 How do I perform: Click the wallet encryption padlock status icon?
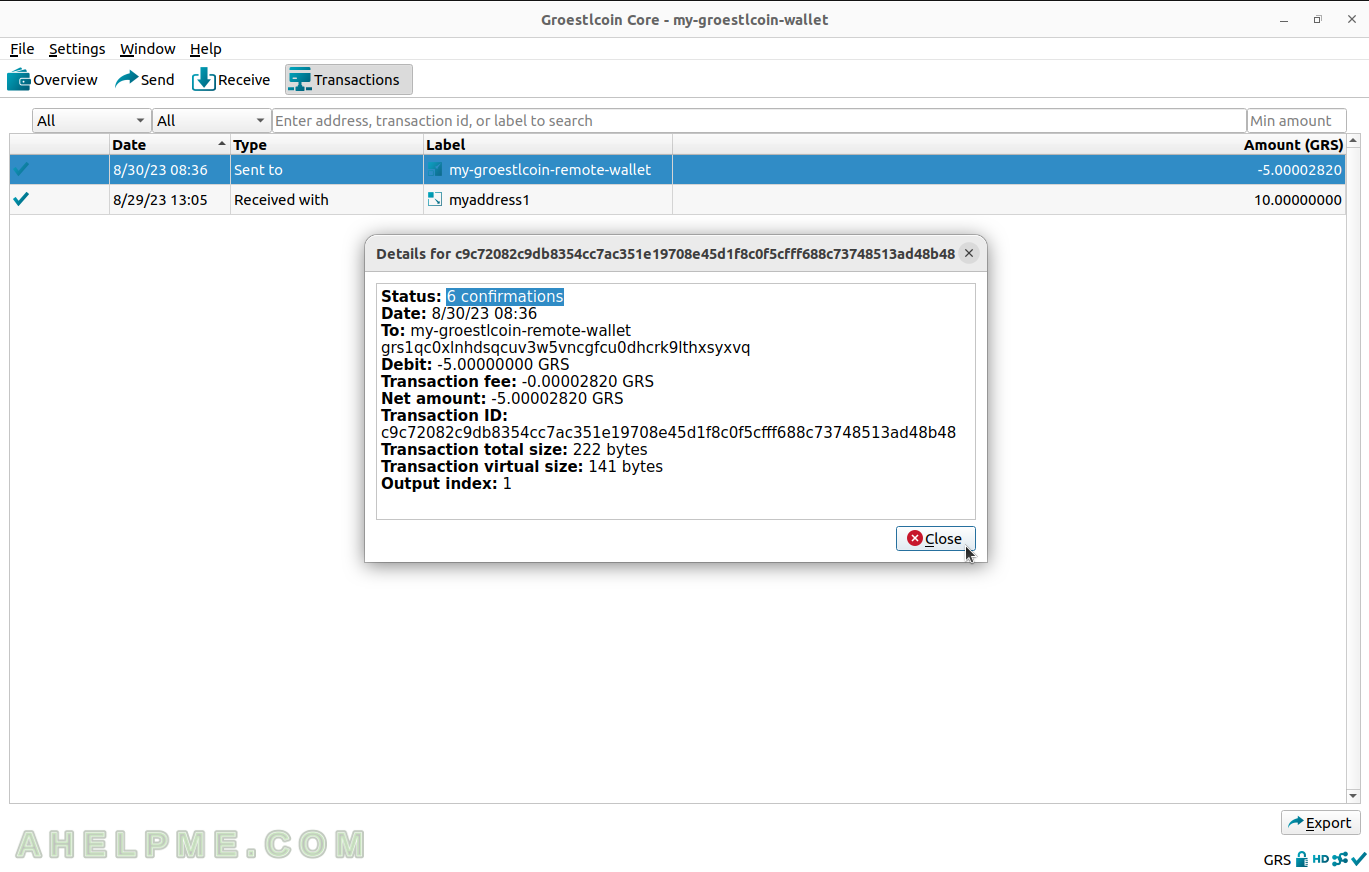tap(1301, 859)
